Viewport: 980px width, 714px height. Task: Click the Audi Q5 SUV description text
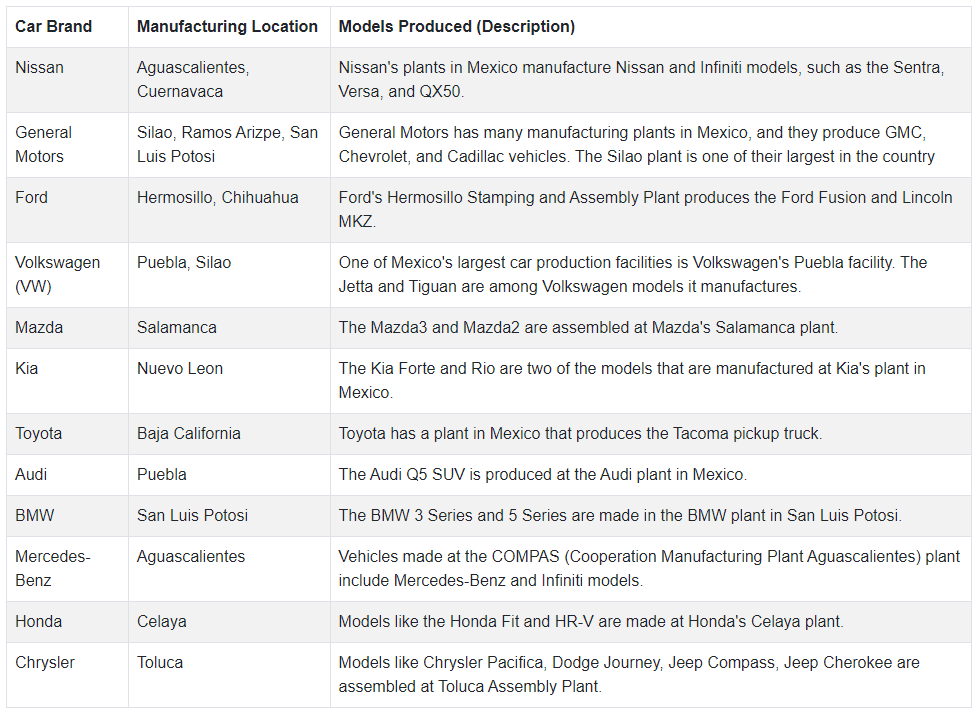coord(542,475)
